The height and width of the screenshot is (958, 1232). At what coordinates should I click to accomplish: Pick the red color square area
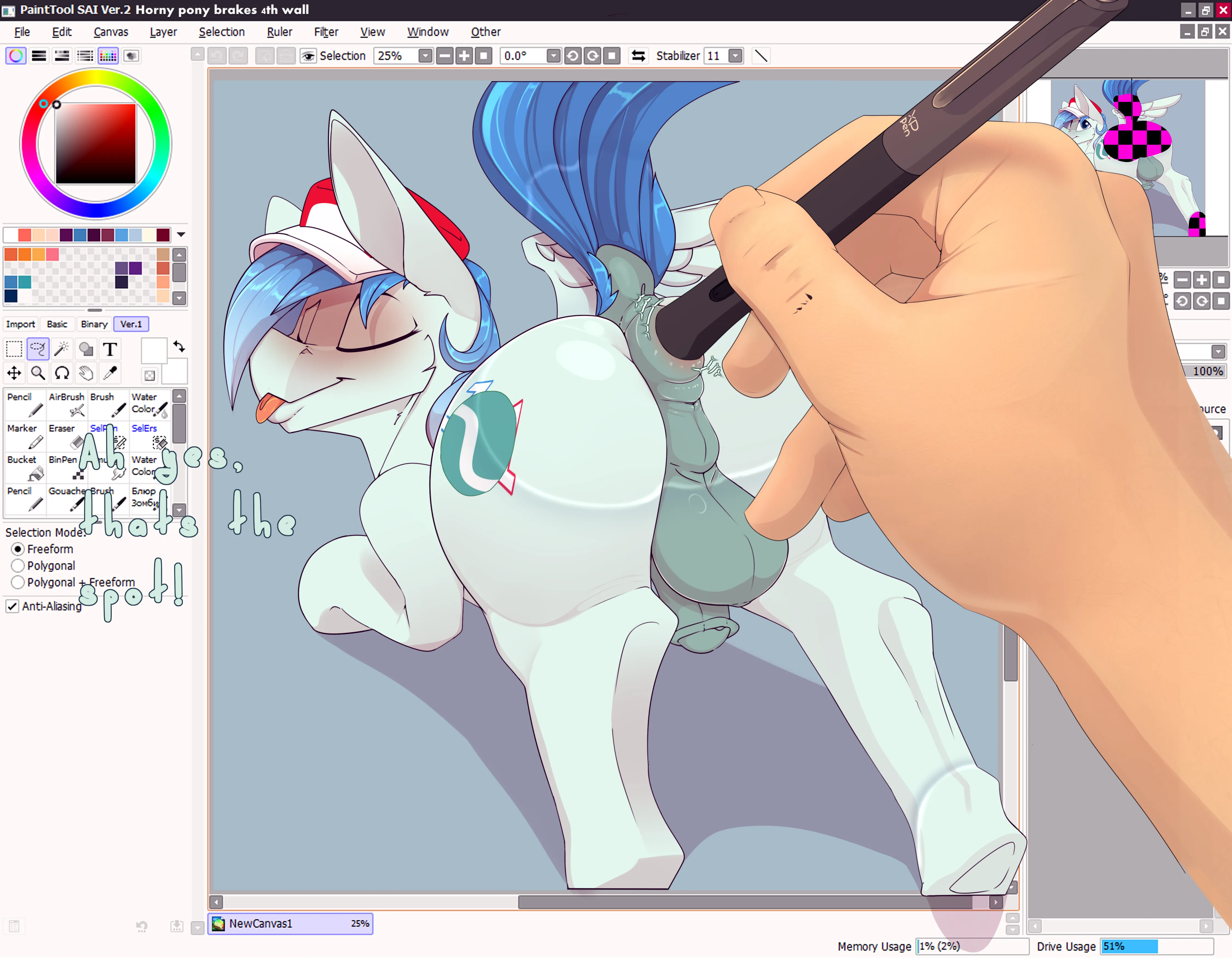tap(96, 144)
